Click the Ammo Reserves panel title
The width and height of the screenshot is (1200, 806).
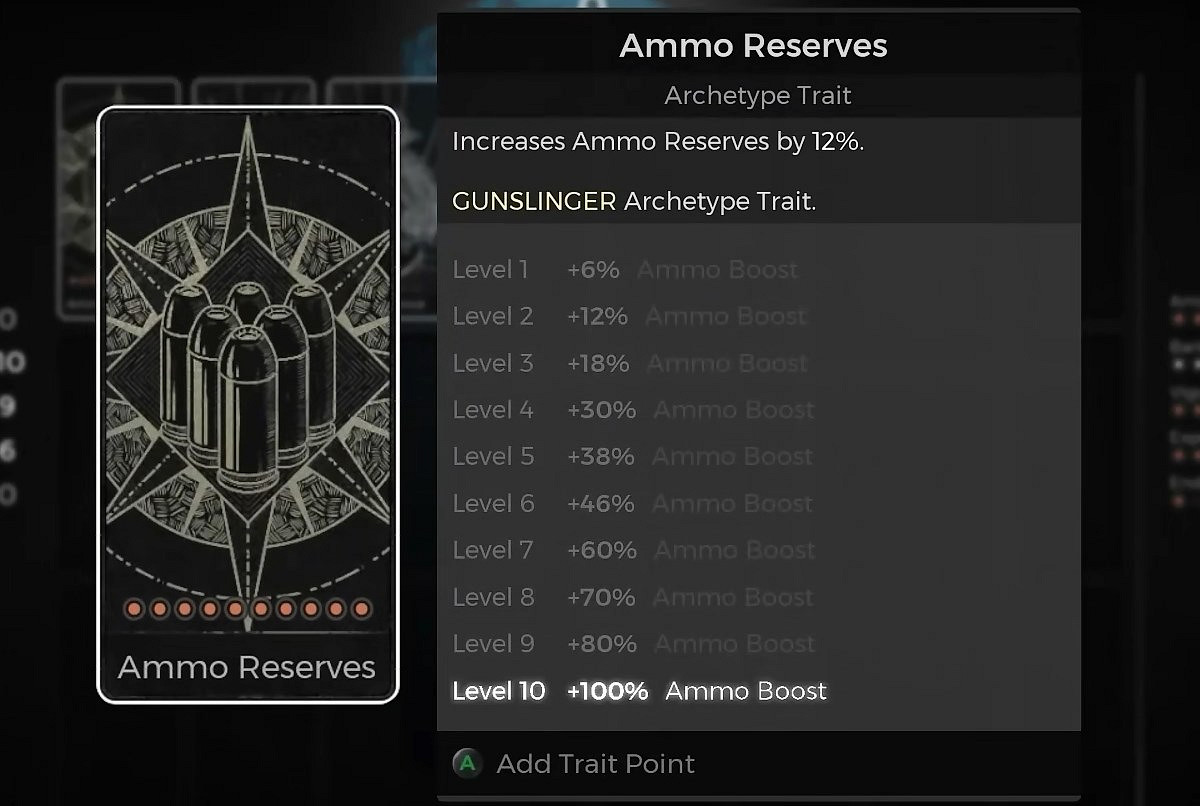tap(753, 46)
